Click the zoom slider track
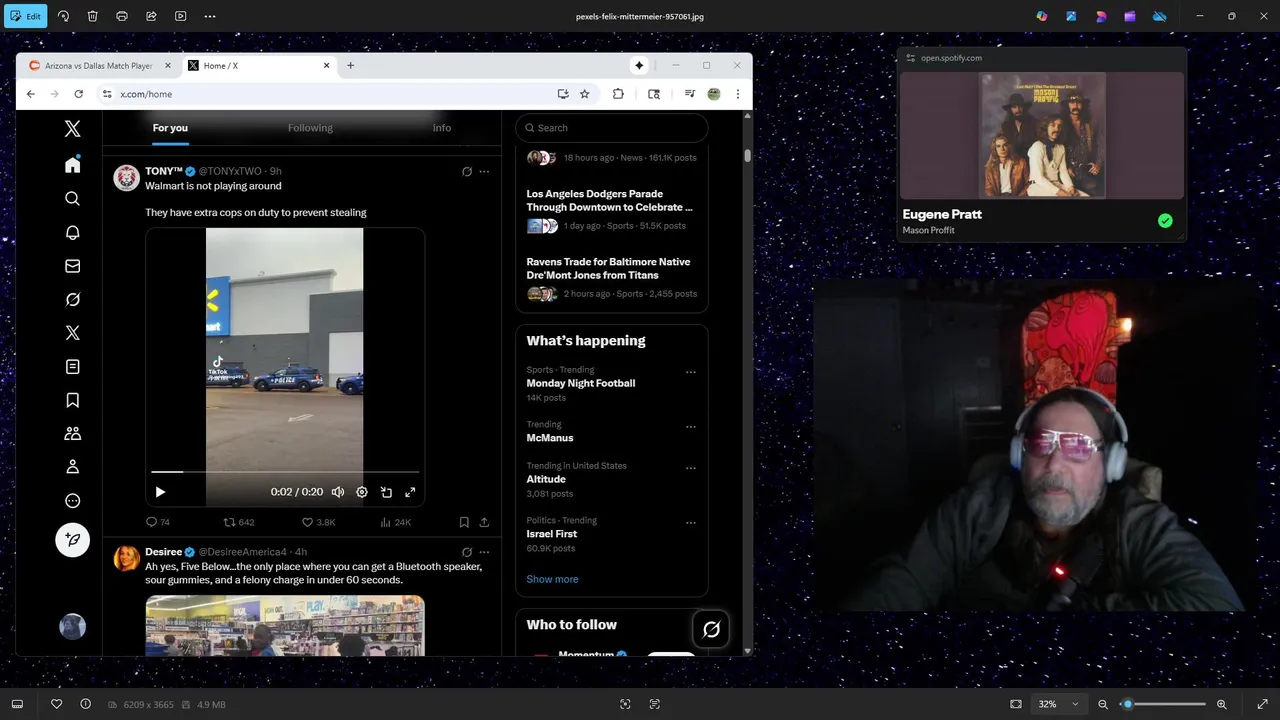1280x720 pixels. click(x=1162, y=704)
